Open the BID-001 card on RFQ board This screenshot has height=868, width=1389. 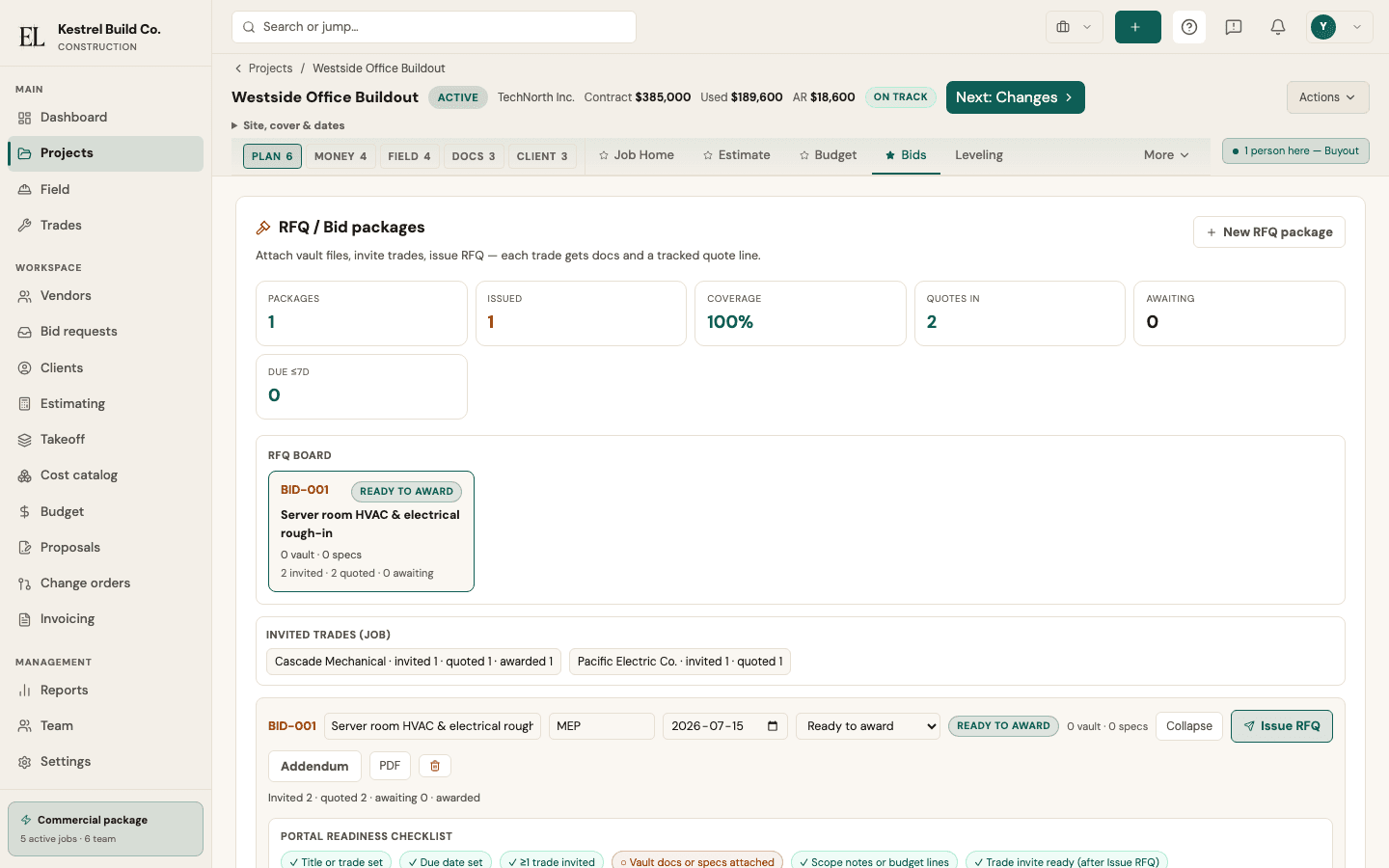(x=371, y=531)
